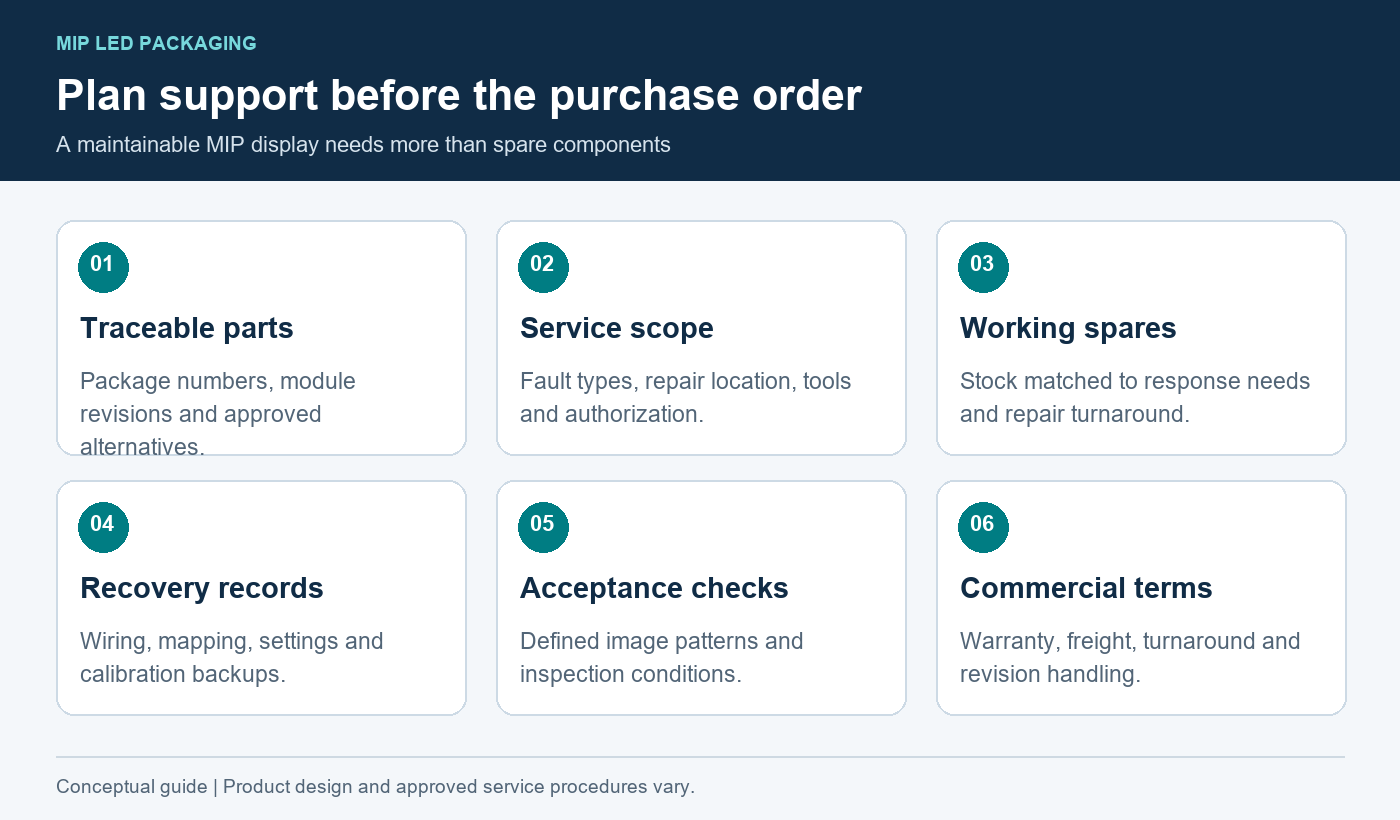This screenshot has height=820, width=1400.
Task: Click the "A maintainable MIP display" subtitle
Action: pyautogui.click(x=363, y=145)
